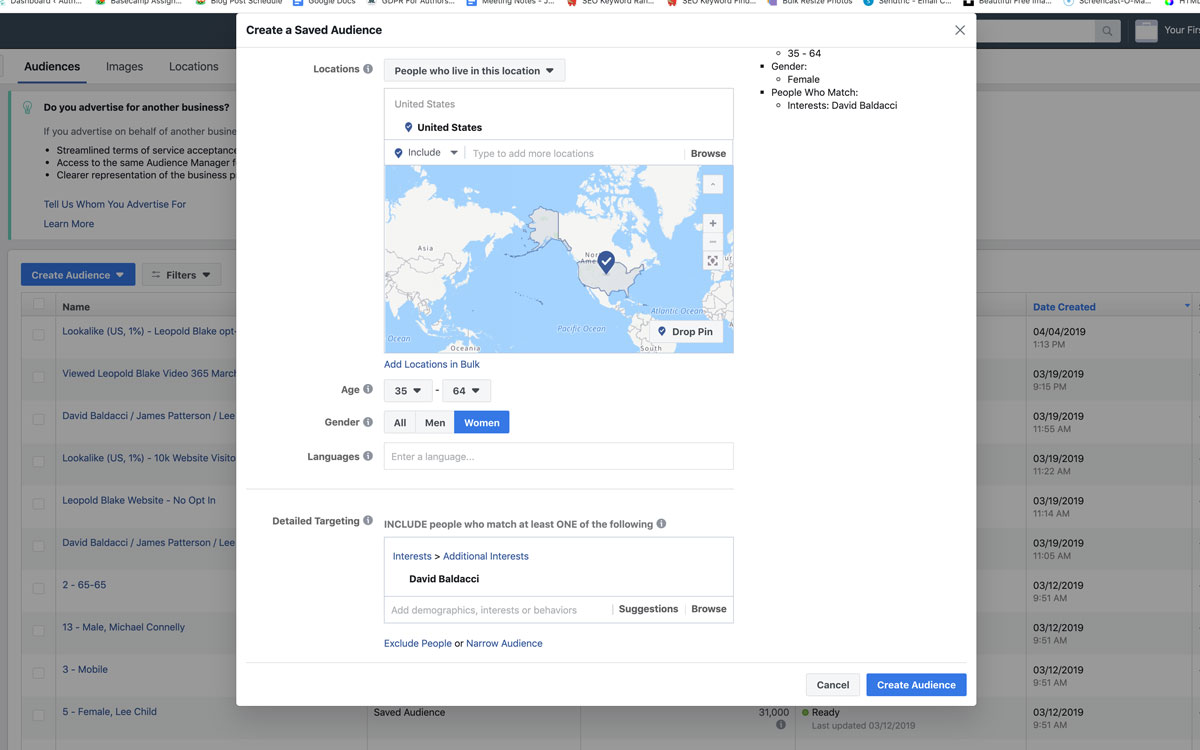1200x750 pixels.
Task: Check the box for 2 - 65-65 row
Action: pyautogui.click(x=38, y=588)
